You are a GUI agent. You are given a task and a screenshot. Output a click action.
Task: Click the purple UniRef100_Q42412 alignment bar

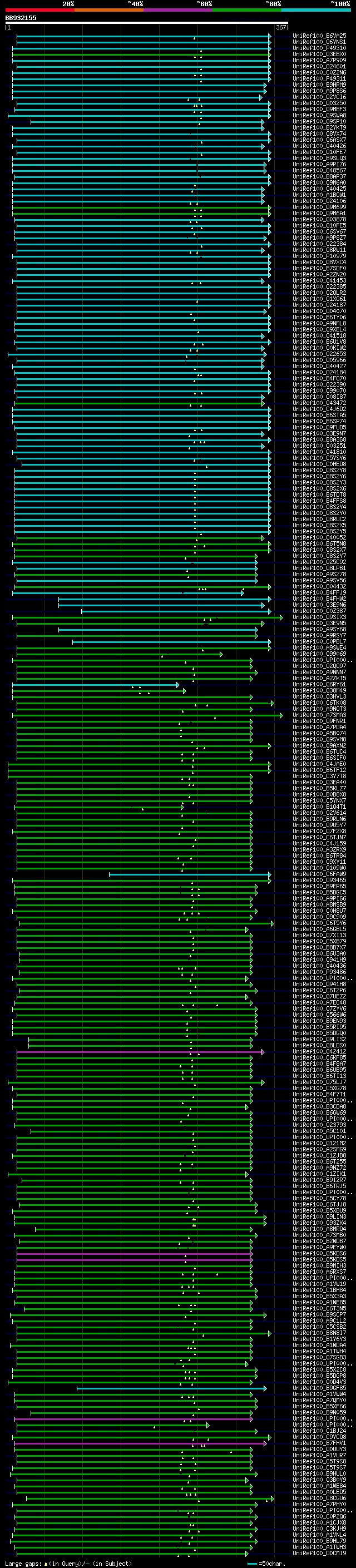coord(141,1052)
